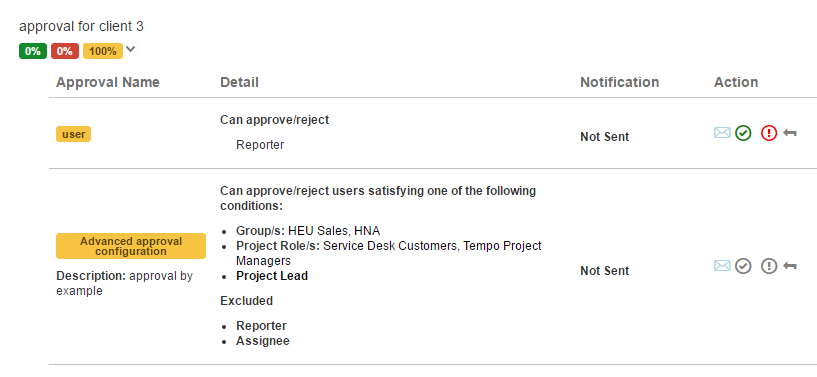Screen dimensions: 817x377
Task: Click grey reject exclamation icon for Advanced approval
Action: [x=769, y=266]
